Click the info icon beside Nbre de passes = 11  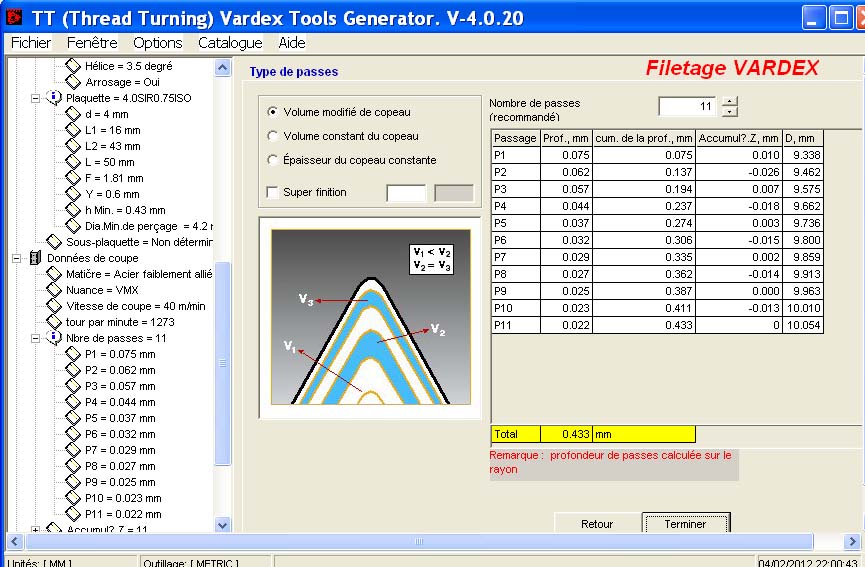[54, 338]
